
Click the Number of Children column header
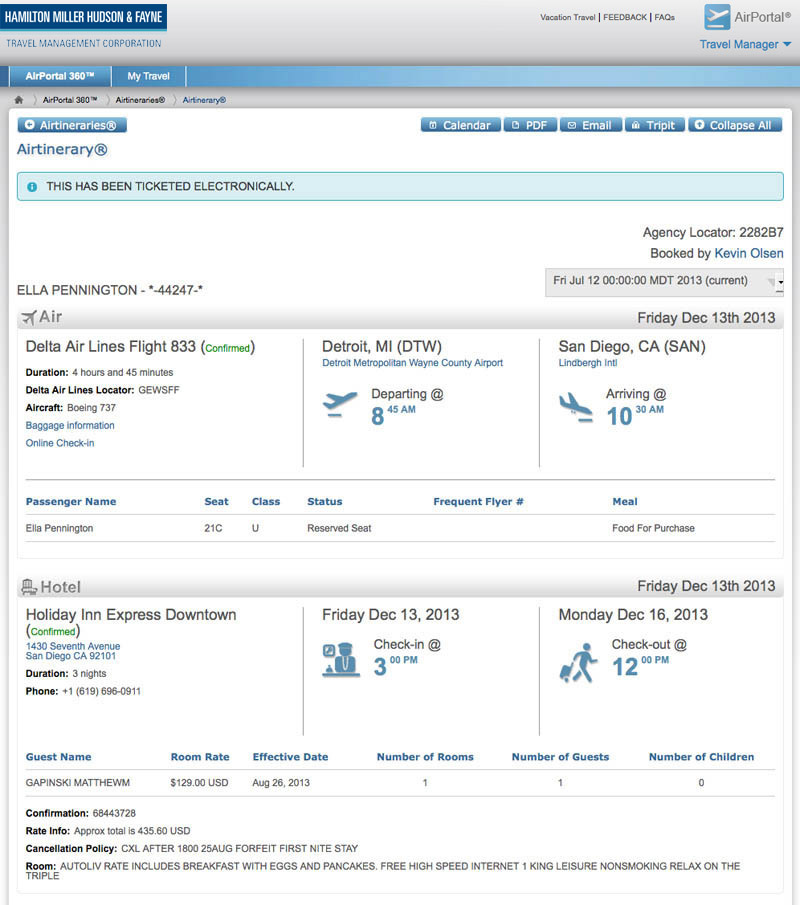[701, 757]
